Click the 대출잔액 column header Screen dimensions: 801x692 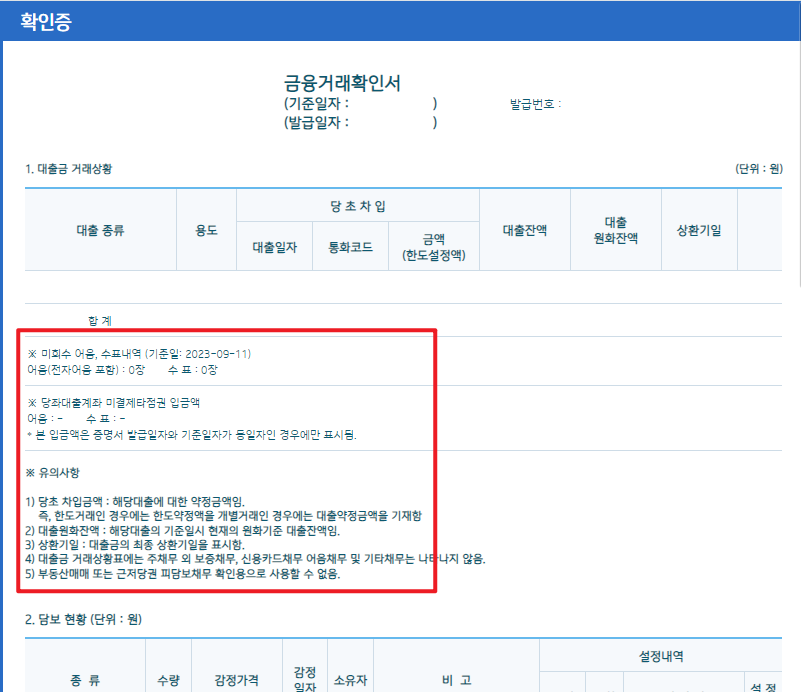click(x=525, y=229)
